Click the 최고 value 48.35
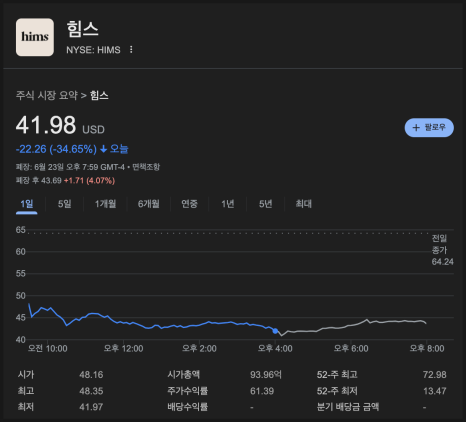 (91, 391)
